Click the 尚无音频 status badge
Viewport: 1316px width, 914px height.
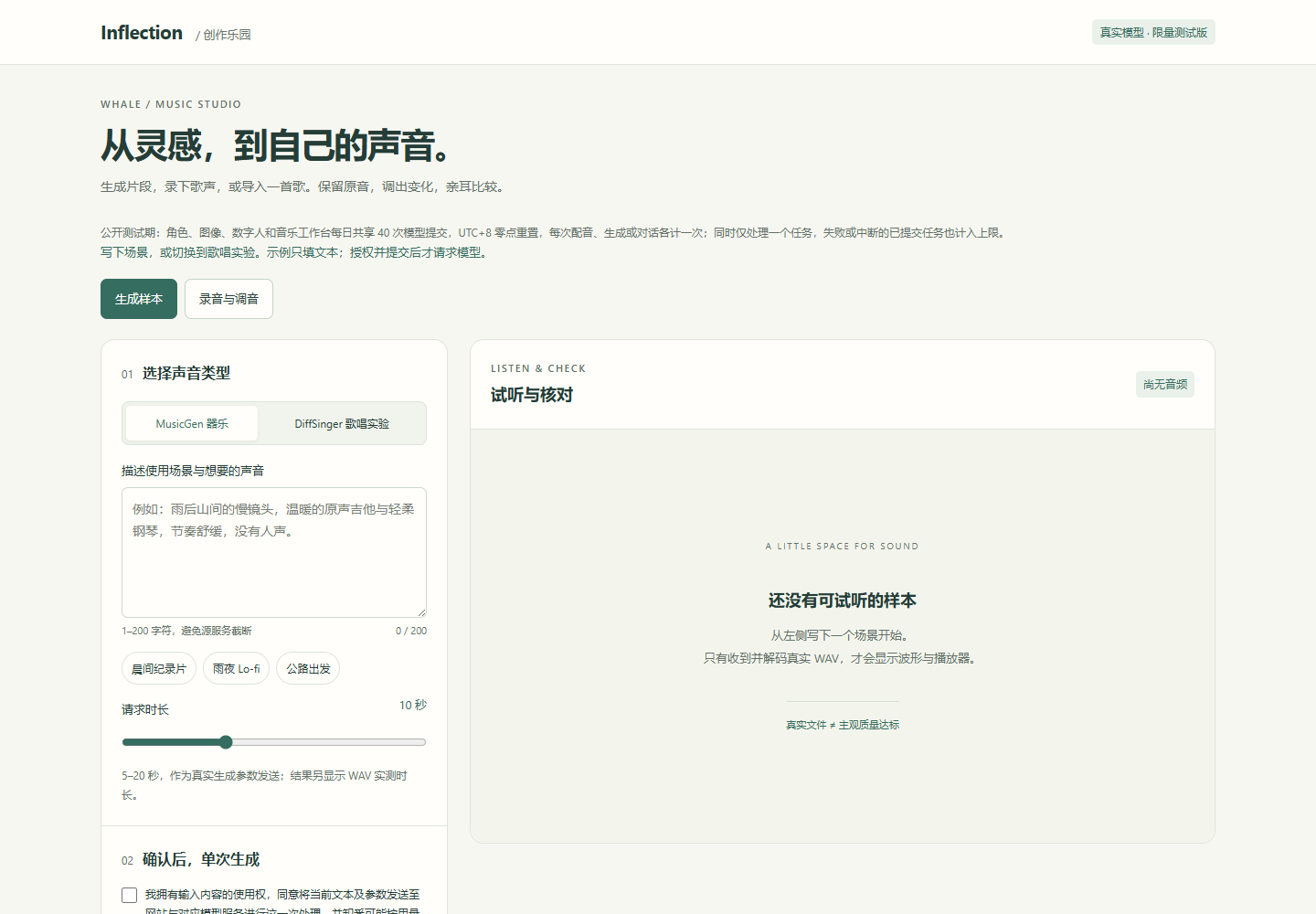pyautogui.click(x=1165, y=385)
